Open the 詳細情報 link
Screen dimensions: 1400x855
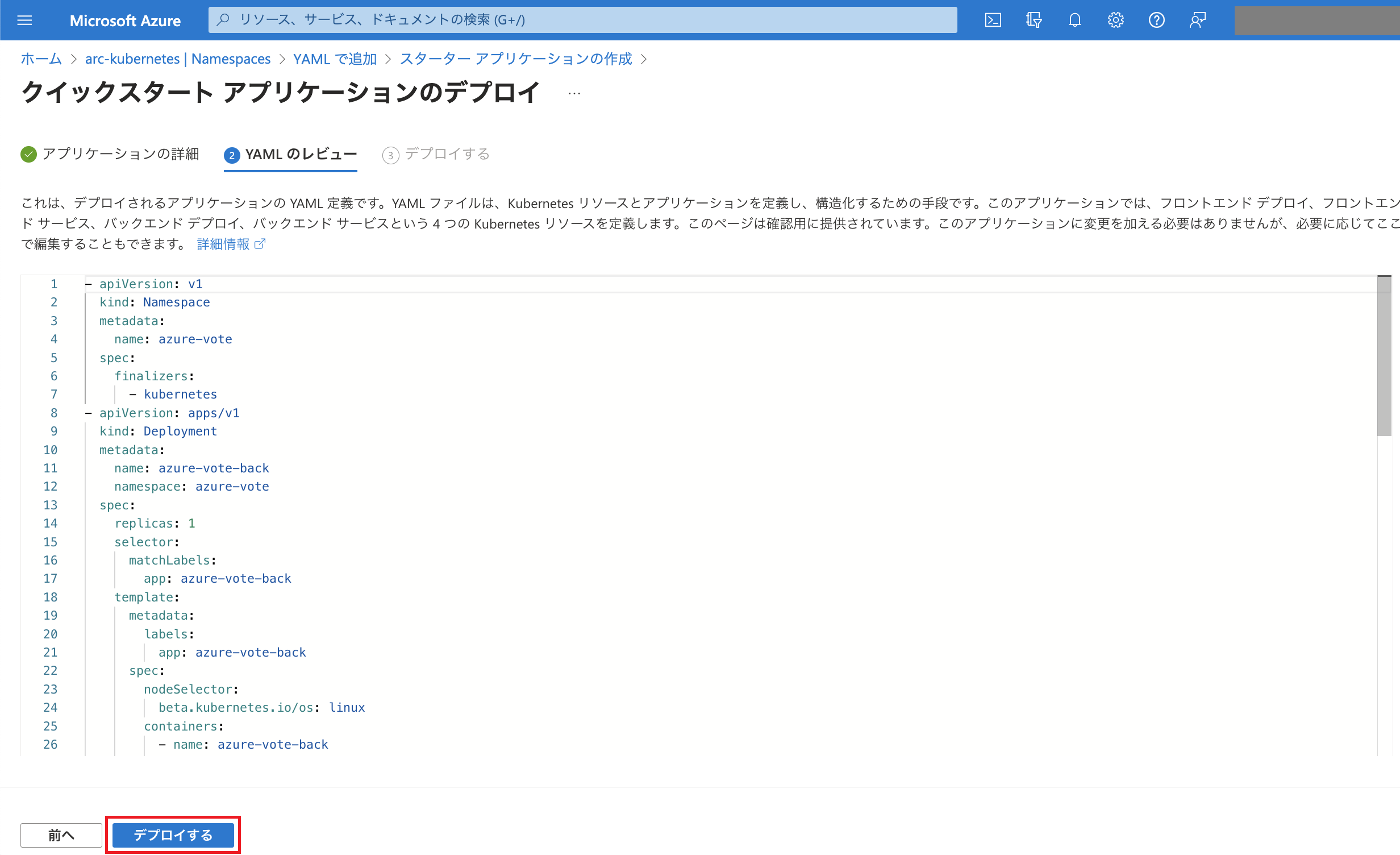click(223, 244)
